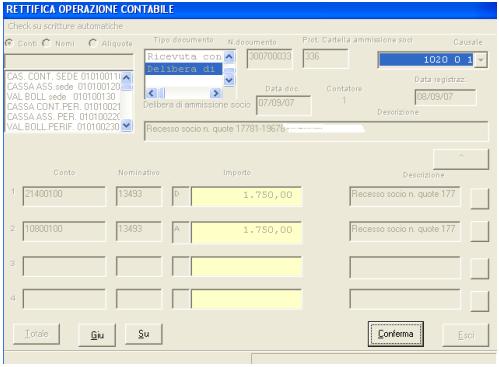Select the Nomi radio button
The width and height of the screenshot is (499, 367).
point(46,43)
